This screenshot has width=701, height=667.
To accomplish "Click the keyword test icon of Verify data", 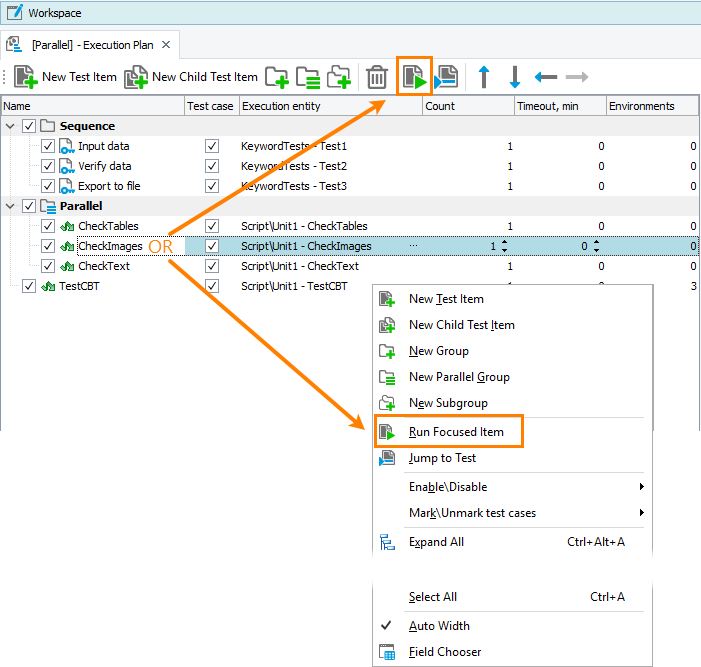I will click(67, 166).
